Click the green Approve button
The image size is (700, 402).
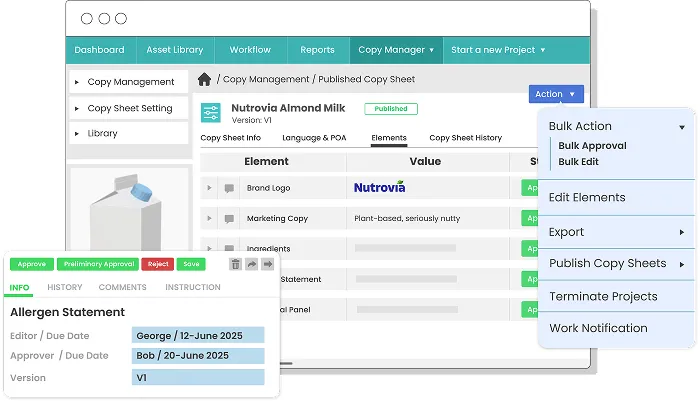[32, 264]
